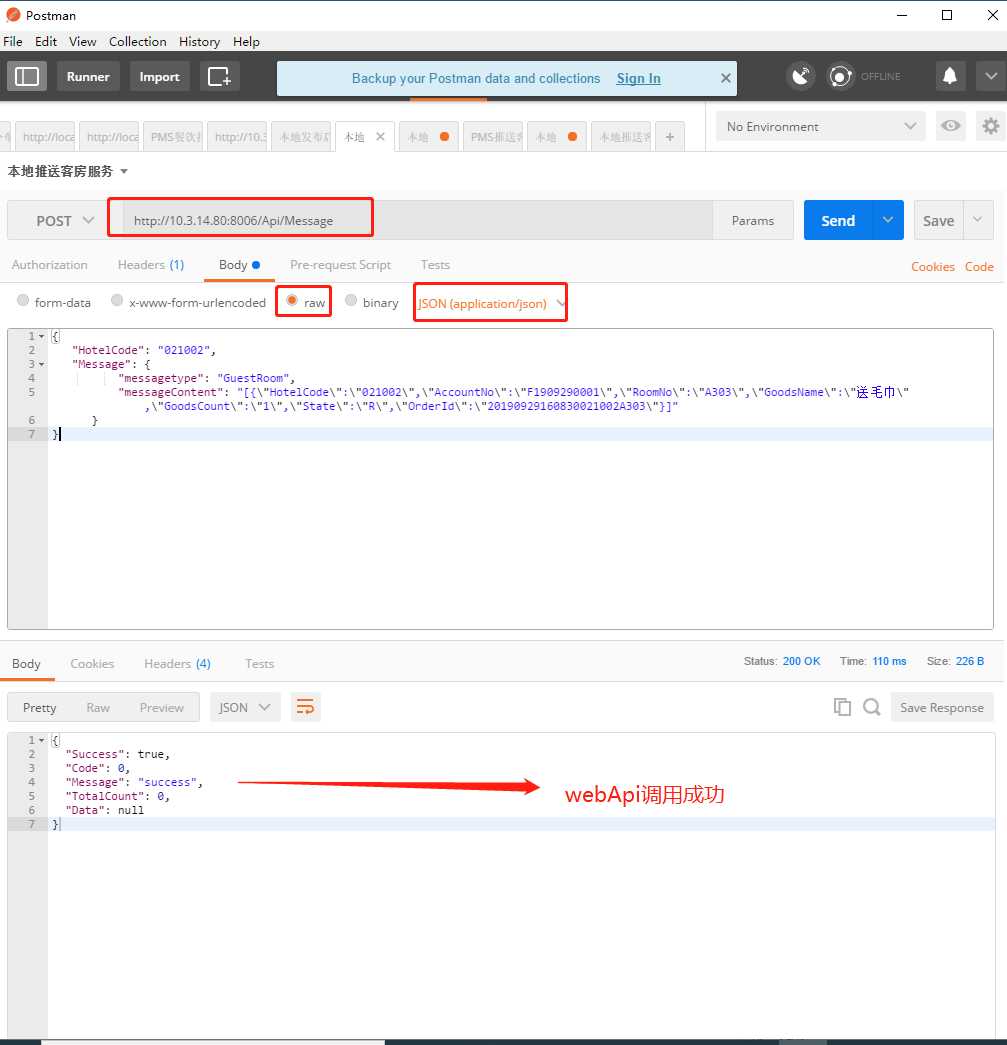This screenshot has height=1045, width=1007.
Task: Open manage environments gear icon
Action: click(991, 125)
